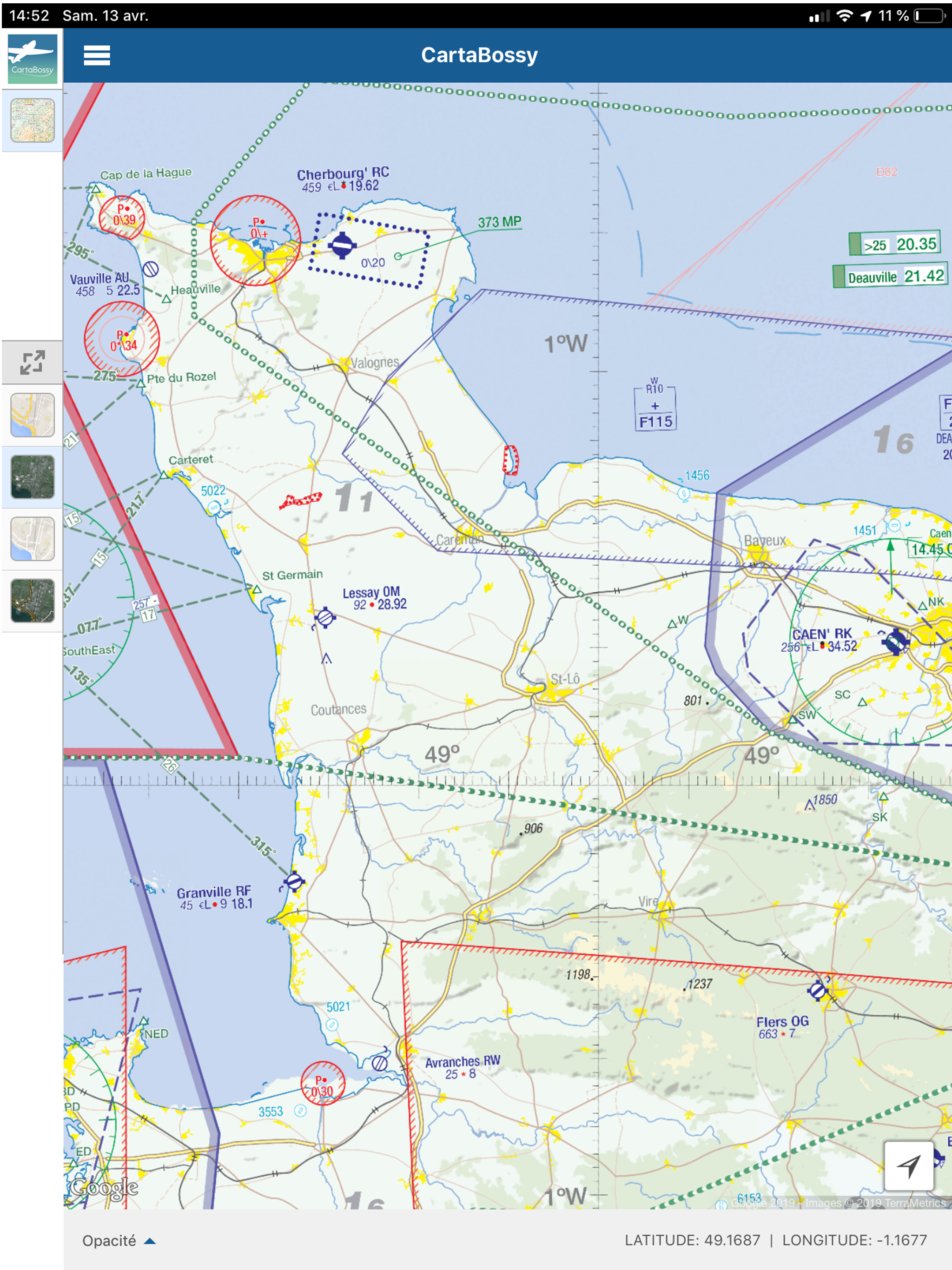Tap Granville RF aerodrome symbol

pyautogui.click(x=294, y=881)
